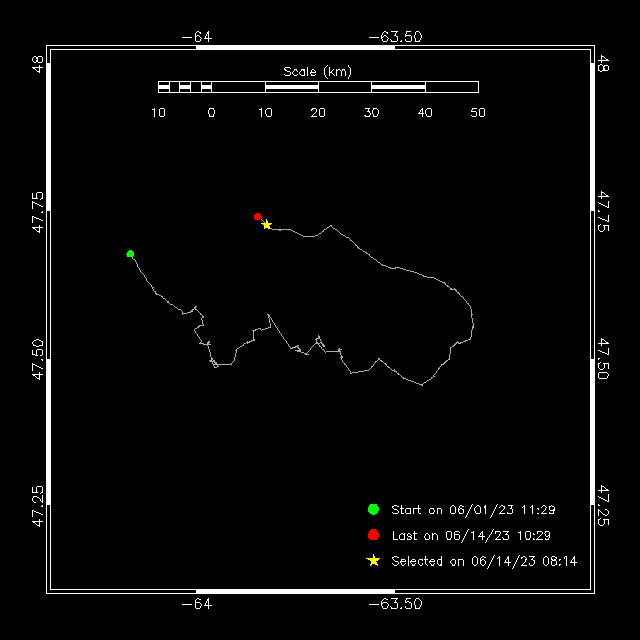Click the "Start on 06/01/23 11:29" legend text
Viewport: 640px width, 640px height.
tap(473, 510)
